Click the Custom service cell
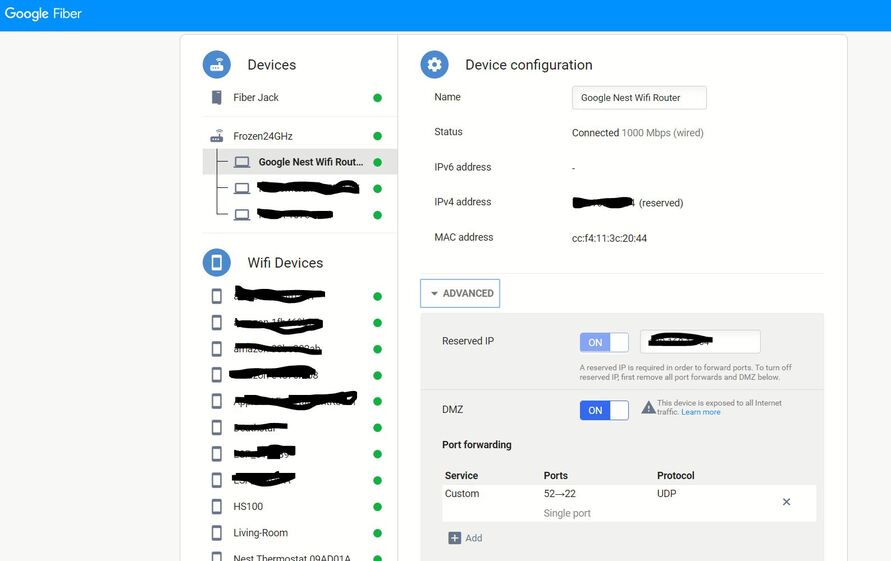The width and height of the screenshot is (891, 561). (462, 493)
